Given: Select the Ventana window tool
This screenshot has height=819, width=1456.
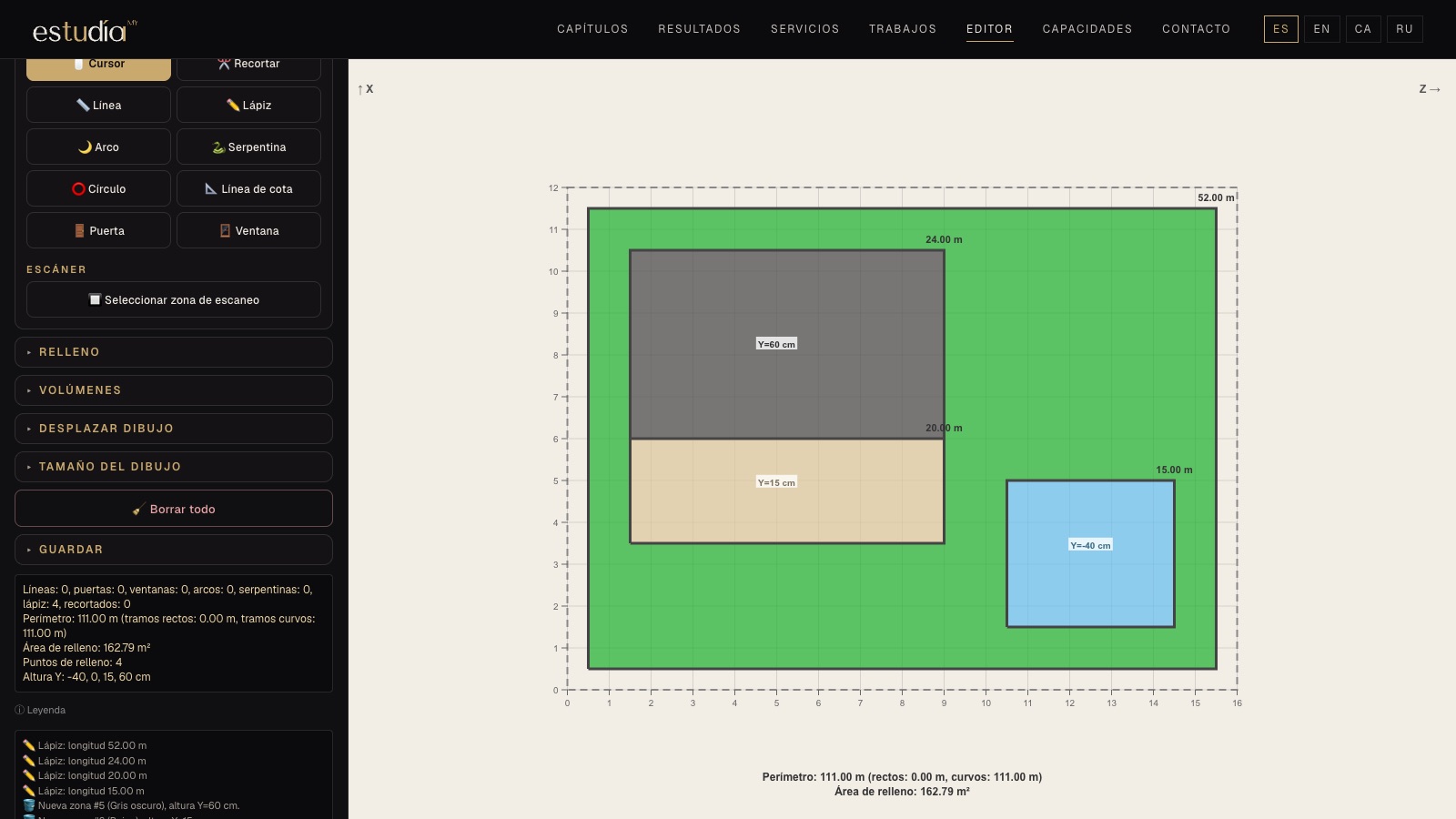Looking at the screenshot, I should (x=248, y=230).
